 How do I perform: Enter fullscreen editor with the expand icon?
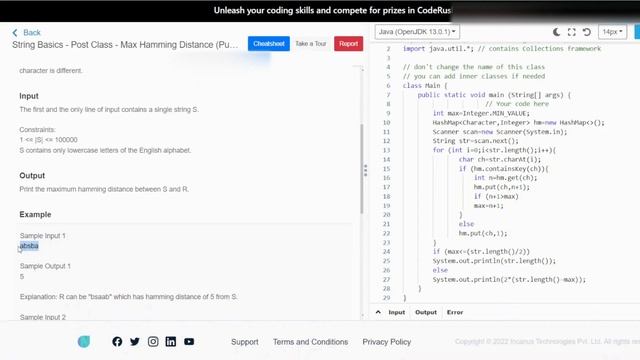point(571,32)
